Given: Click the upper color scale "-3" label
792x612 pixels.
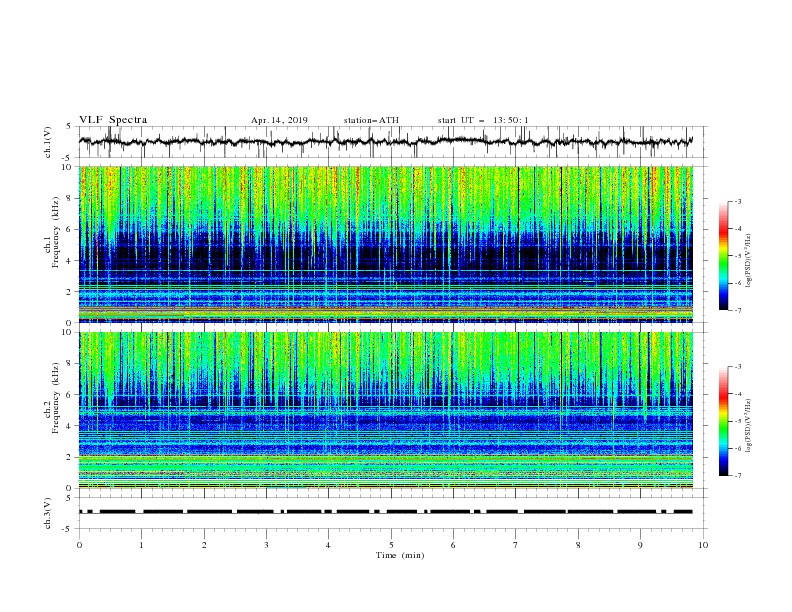Looking at the screenshot, I should coord(737,201).
